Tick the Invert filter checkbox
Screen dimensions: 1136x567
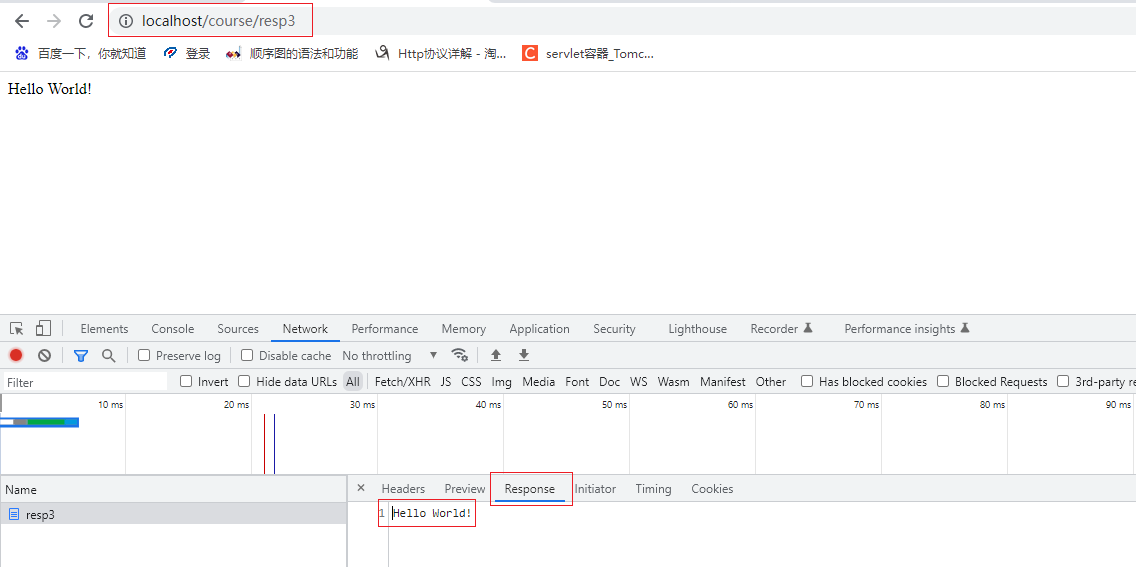[186, 381]
